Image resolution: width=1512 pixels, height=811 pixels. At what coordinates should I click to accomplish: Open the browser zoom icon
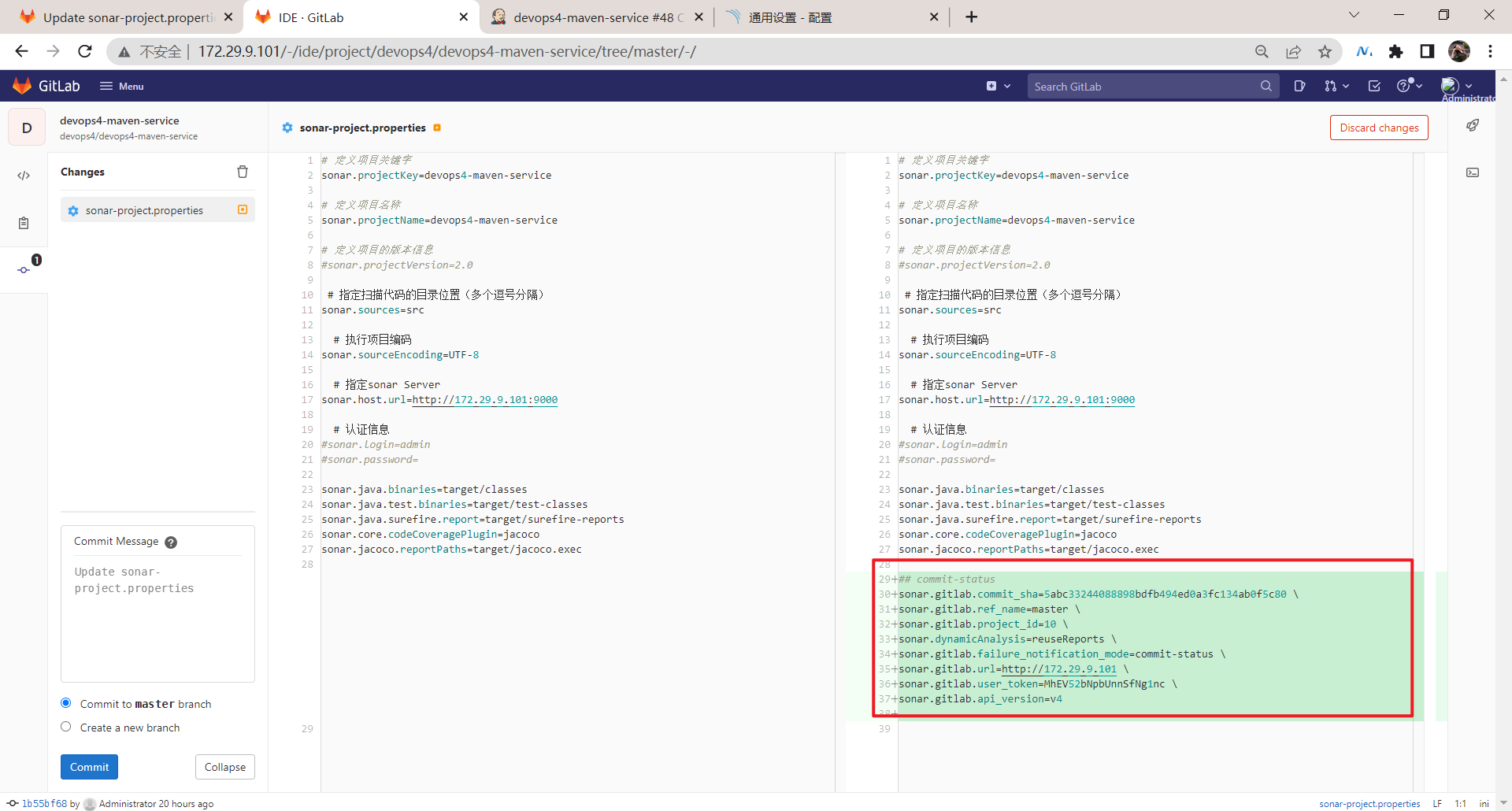1262,51
